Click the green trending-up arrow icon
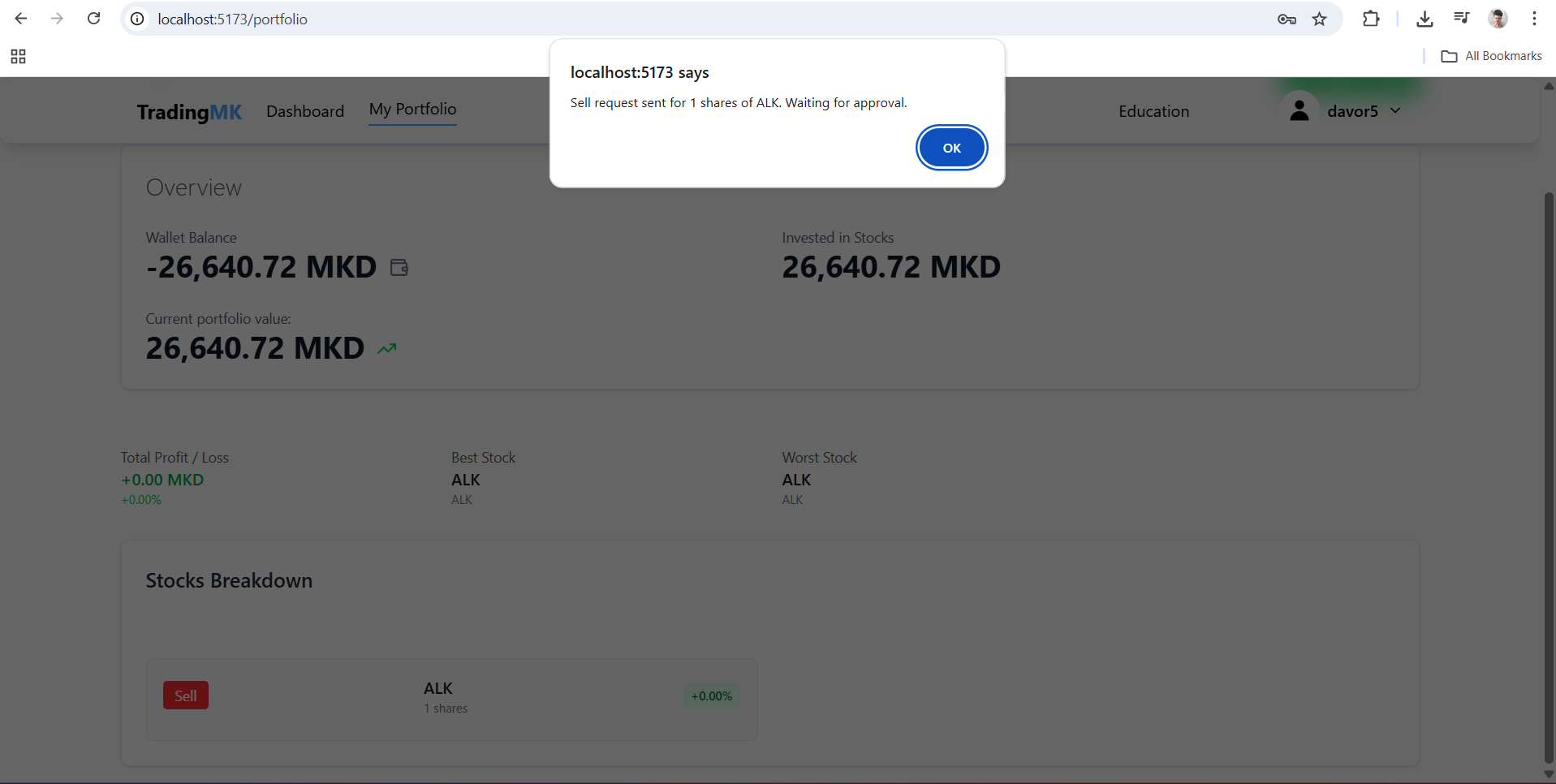This screenshot has height=784, width=1556. (x=387, y=349)
